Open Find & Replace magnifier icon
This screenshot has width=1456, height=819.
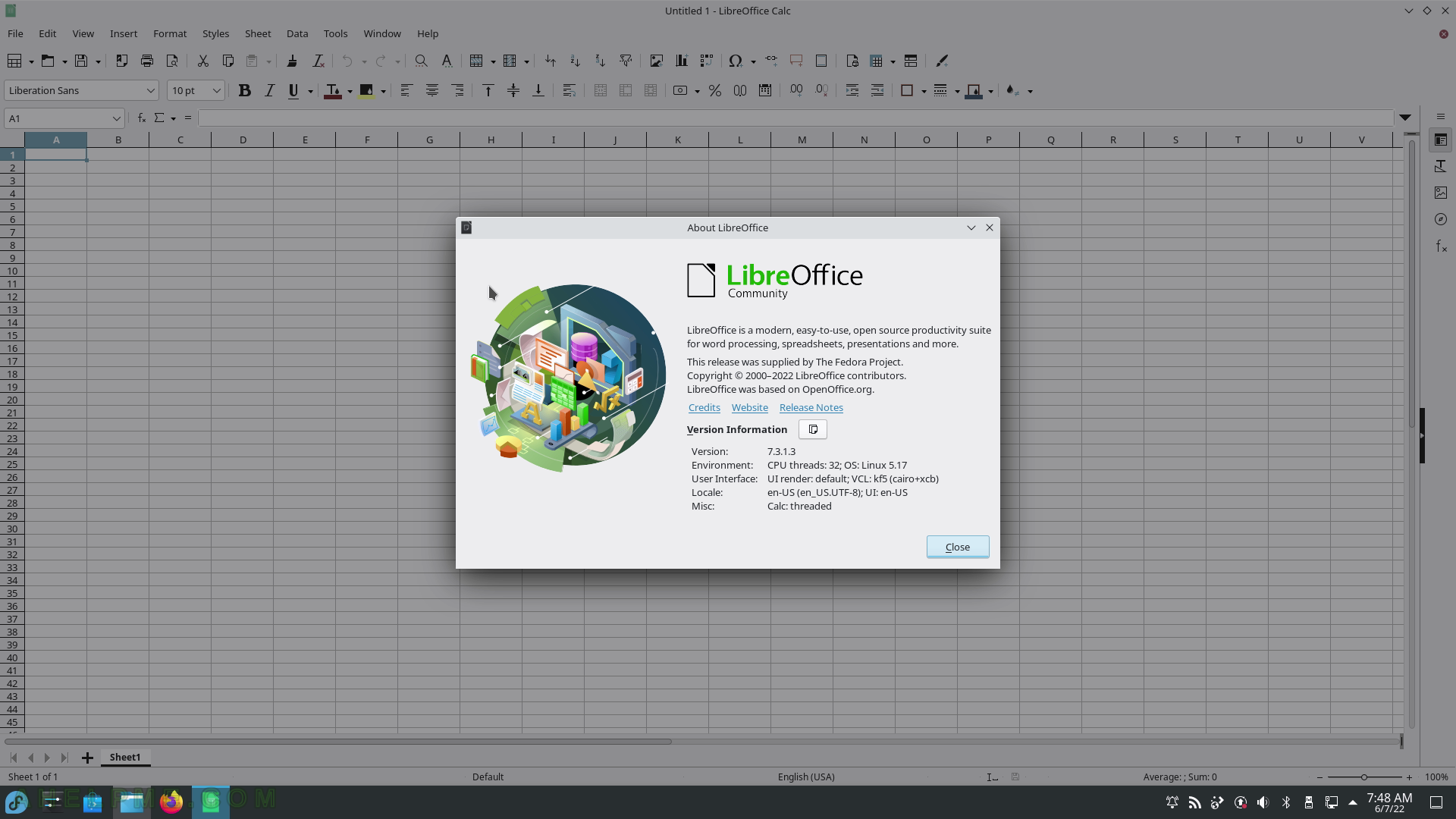[421, 61]
